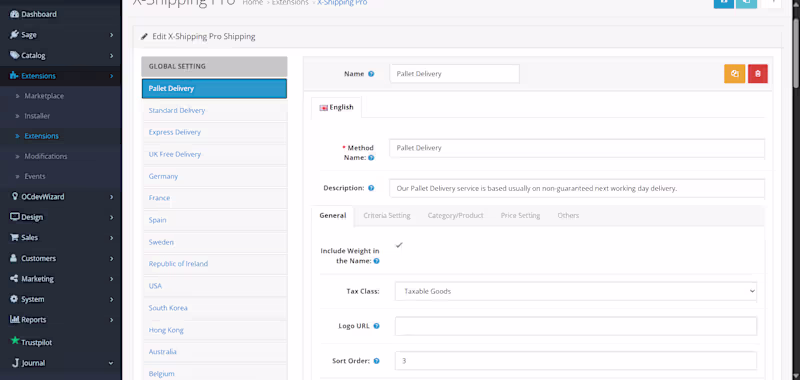This screenshot has width=800, height=380.
Task: Select Republic of Ireland shipping method
Action: [214, 264]
